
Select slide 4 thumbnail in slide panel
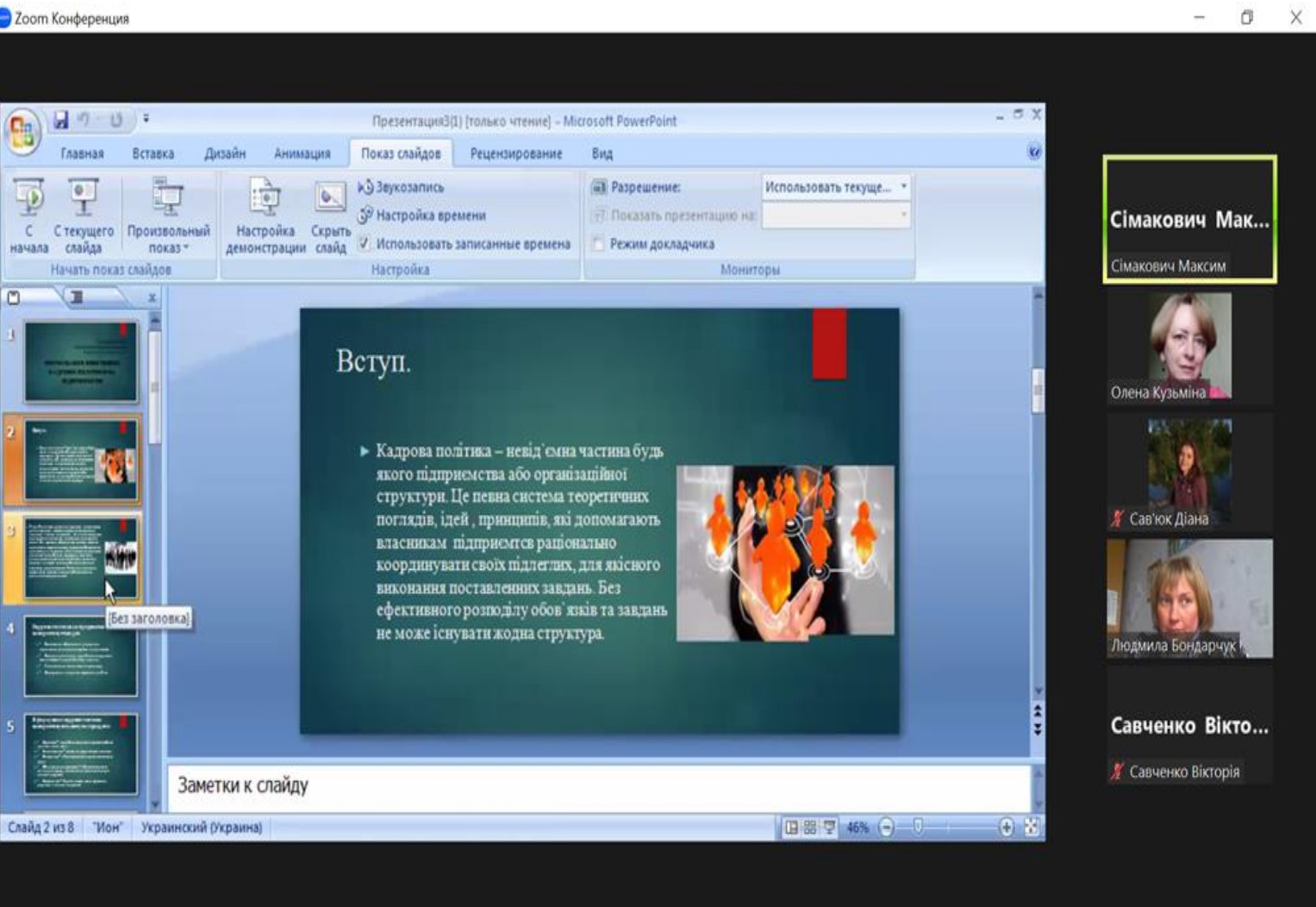(x=80, y=656)
